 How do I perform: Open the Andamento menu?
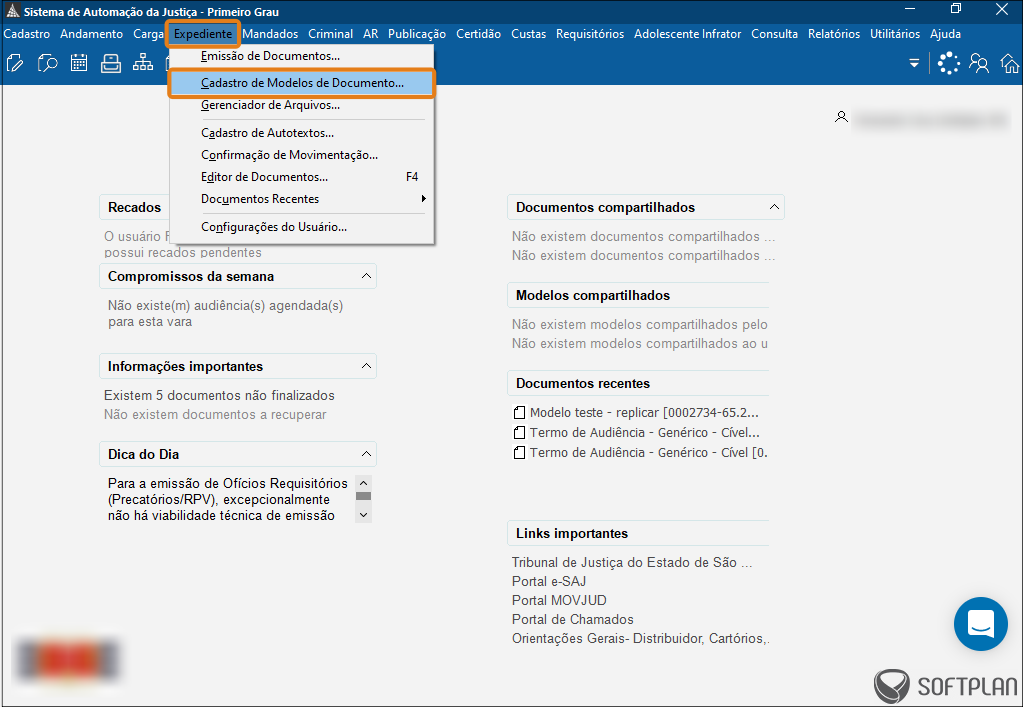[x=91, y=34]
